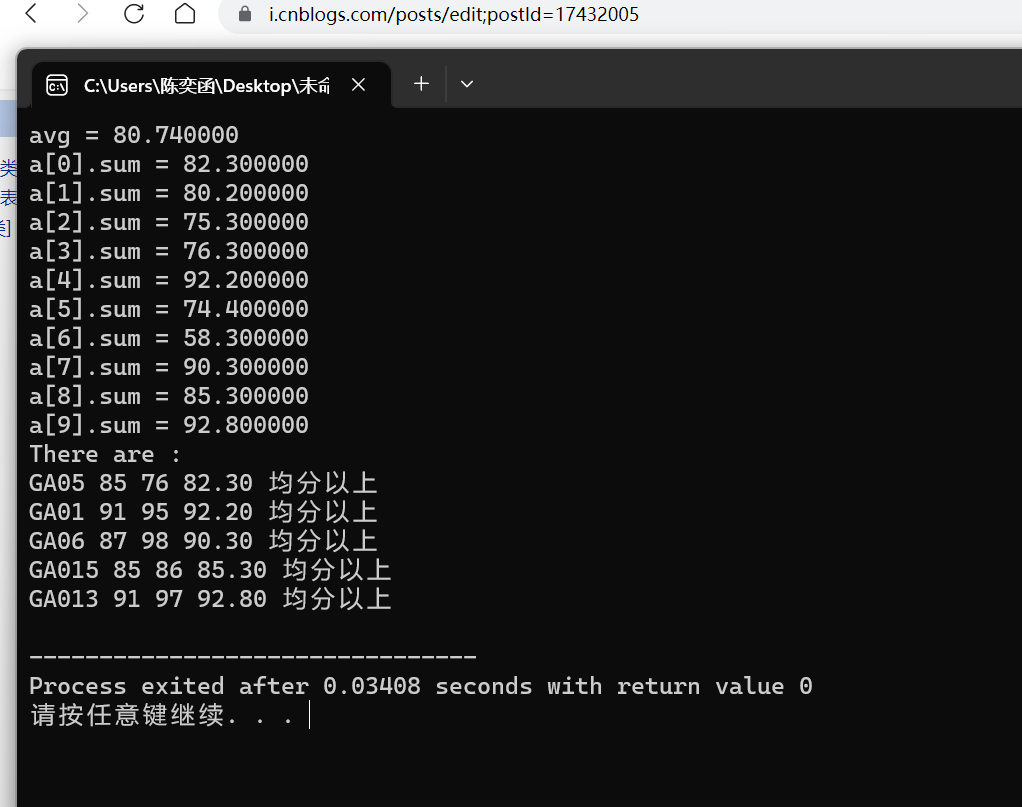1022x807 pixels.
Task: Go back in the browser
Action: [31, 13]
